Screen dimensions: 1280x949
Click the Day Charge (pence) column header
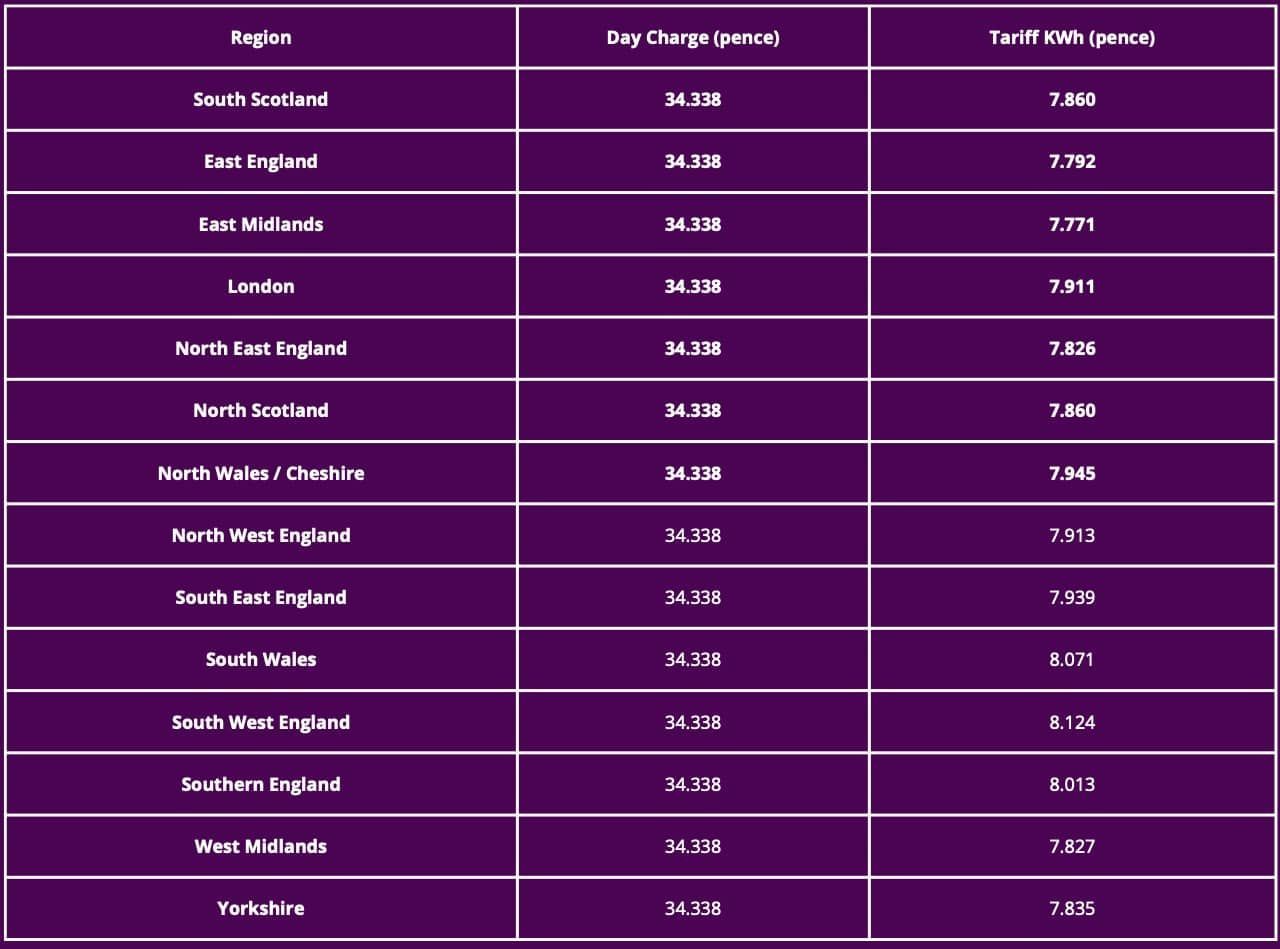[693, 38]
